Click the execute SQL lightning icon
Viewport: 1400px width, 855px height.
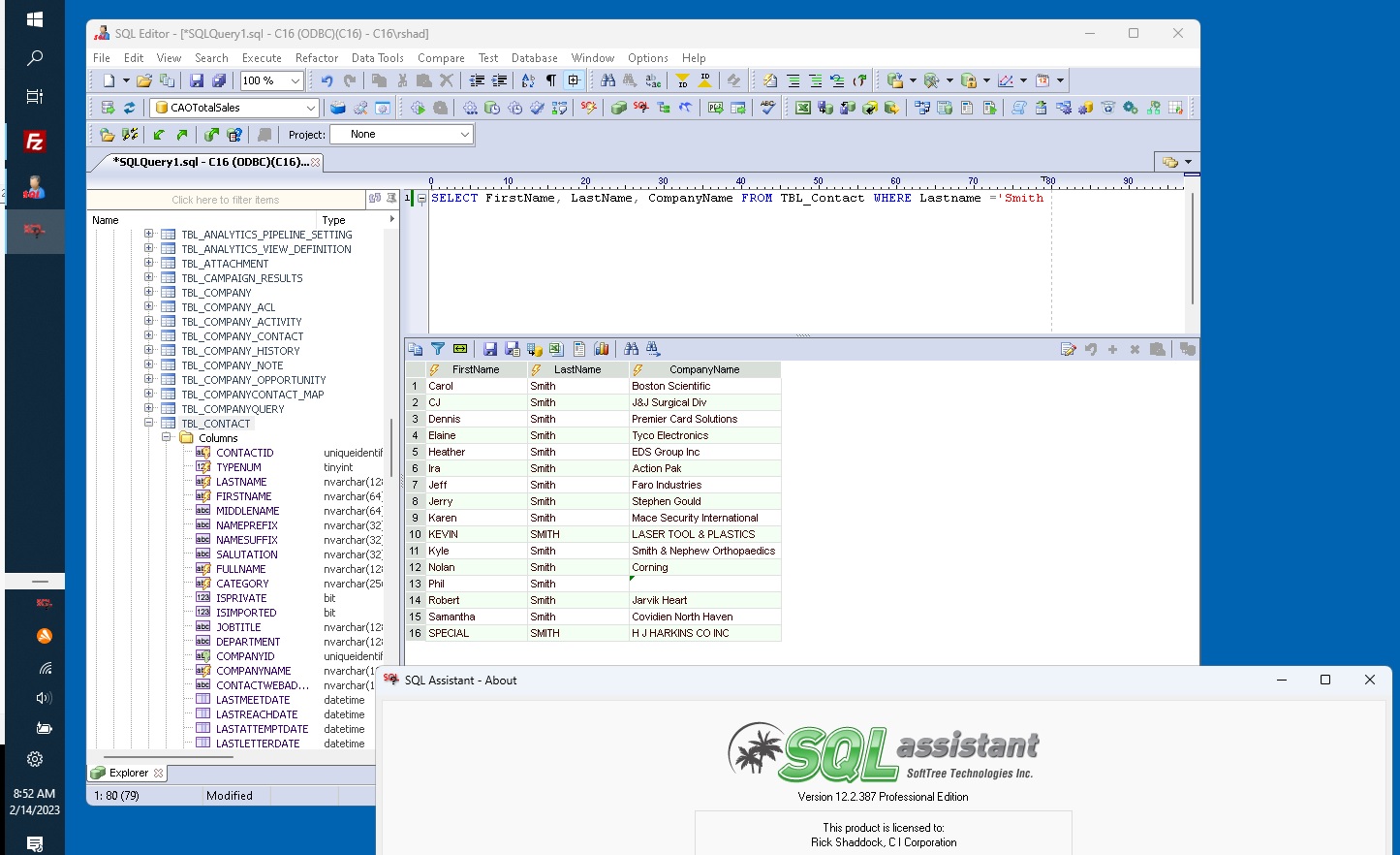tap(588, 108)
